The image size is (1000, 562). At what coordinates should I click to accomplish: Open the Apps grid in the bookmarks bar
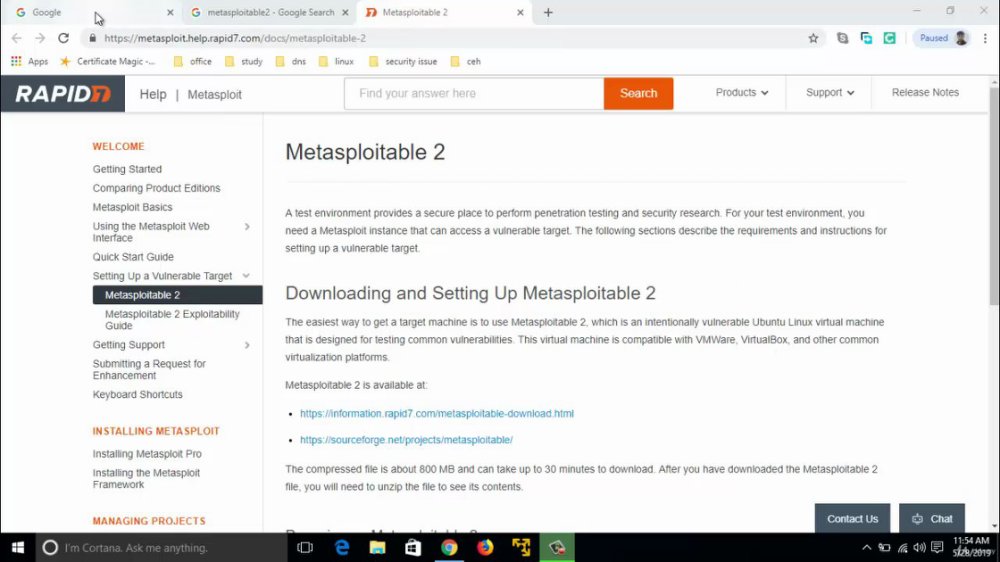tap(29, 61)
